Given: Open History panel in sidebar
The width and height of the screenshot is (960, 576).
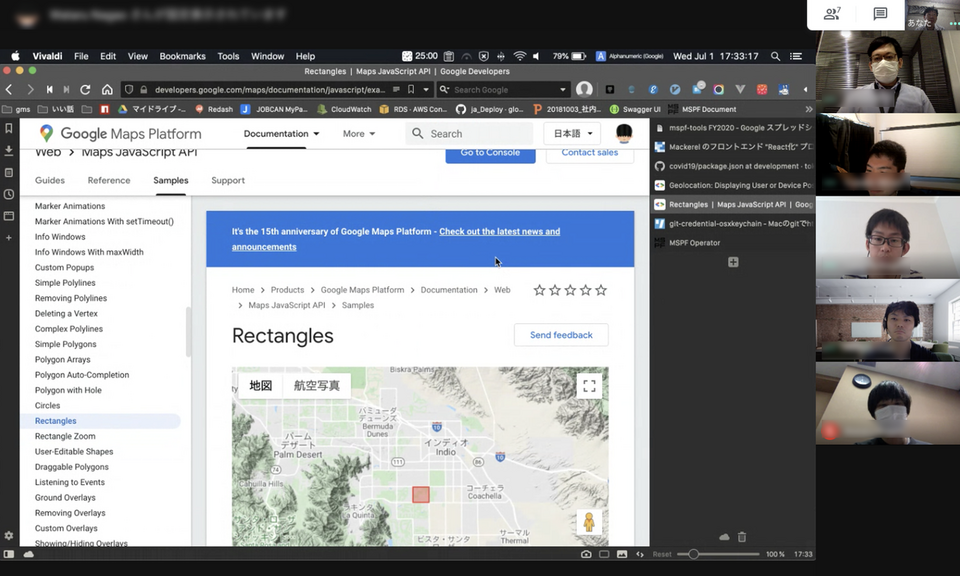Looking at the screenshot, I should 9,194.
